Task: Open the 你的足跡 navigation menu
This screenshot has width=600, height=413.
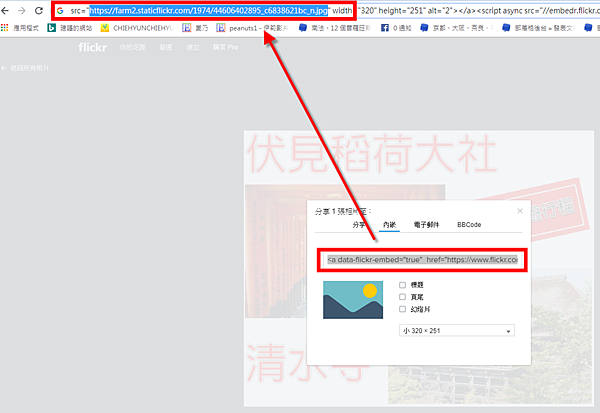Action: pos(132,47)
